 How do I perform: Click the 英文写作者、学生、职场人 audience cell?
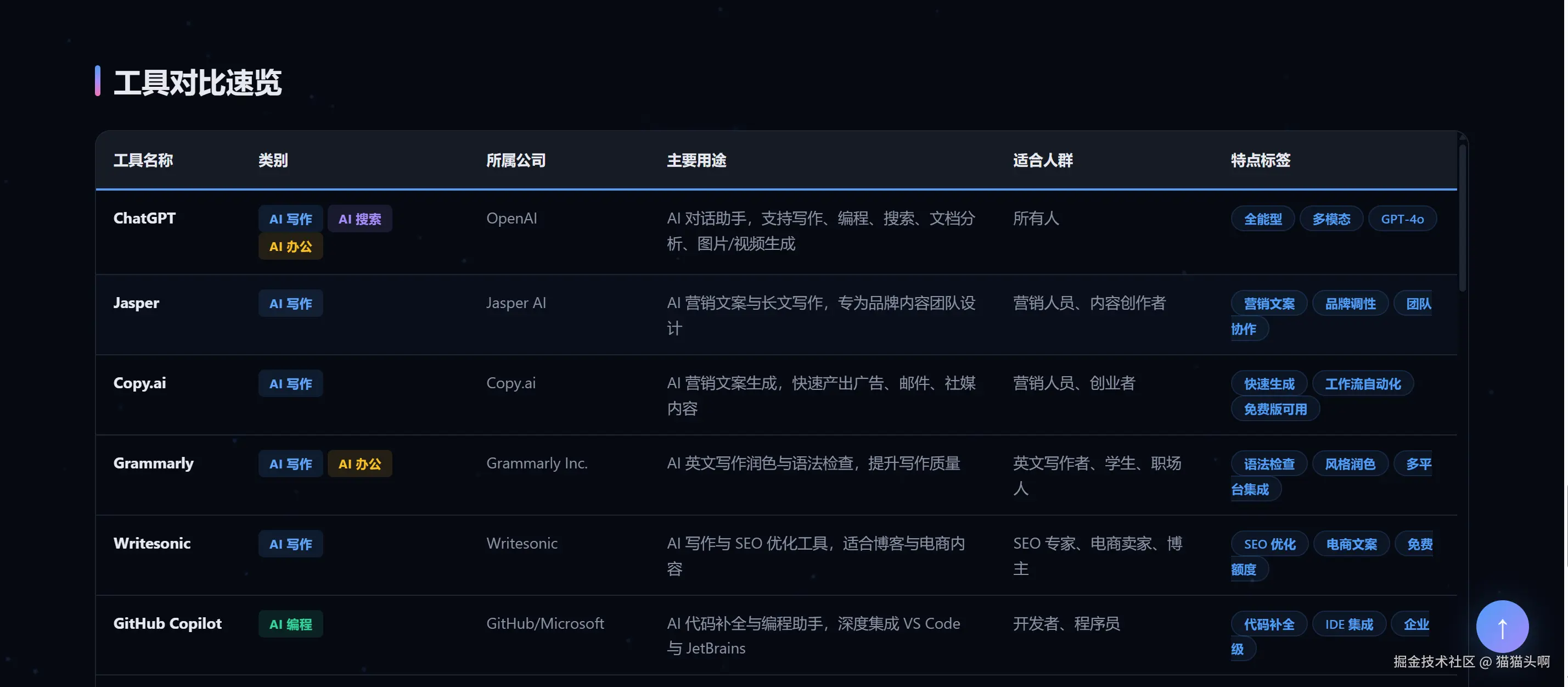coord(1097,476)
